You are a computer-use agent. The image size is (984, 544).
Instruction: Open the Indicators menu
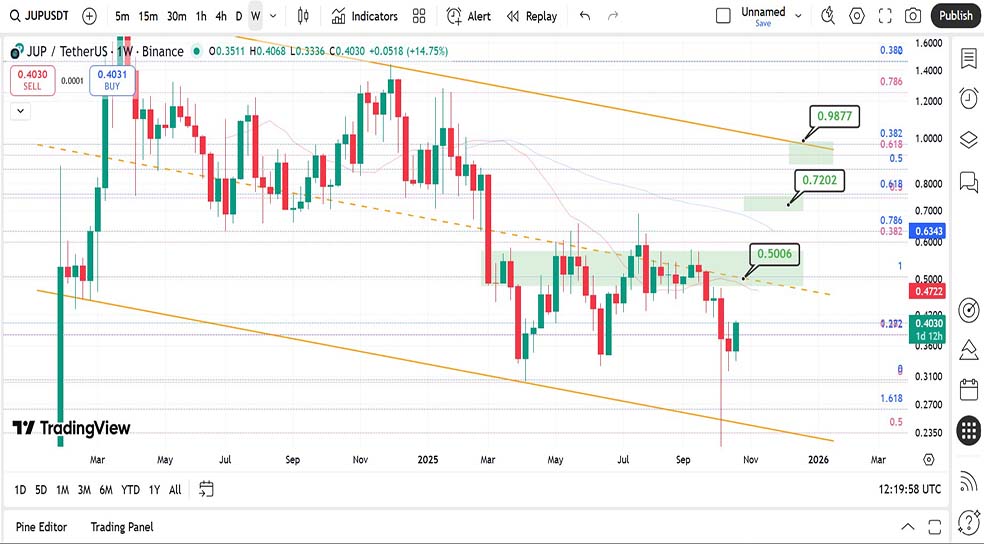365,16
